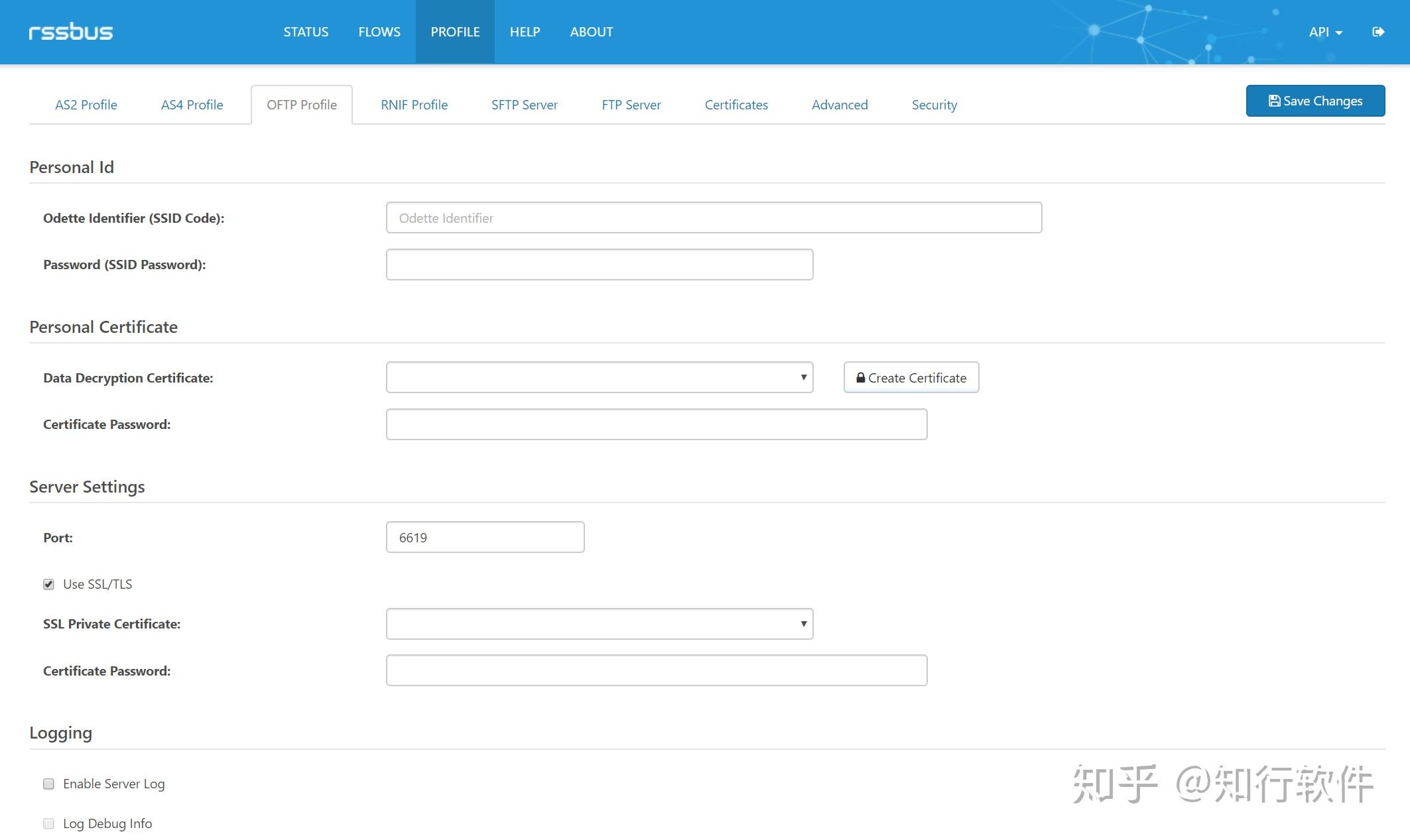Click the Create Certificate button

[x=911, y=378]
